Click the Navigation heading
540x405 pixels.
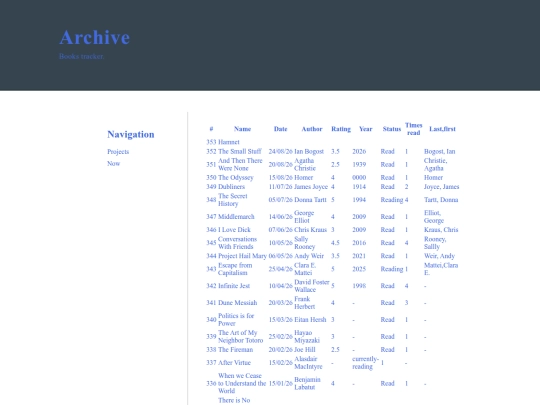coord(131,134)
